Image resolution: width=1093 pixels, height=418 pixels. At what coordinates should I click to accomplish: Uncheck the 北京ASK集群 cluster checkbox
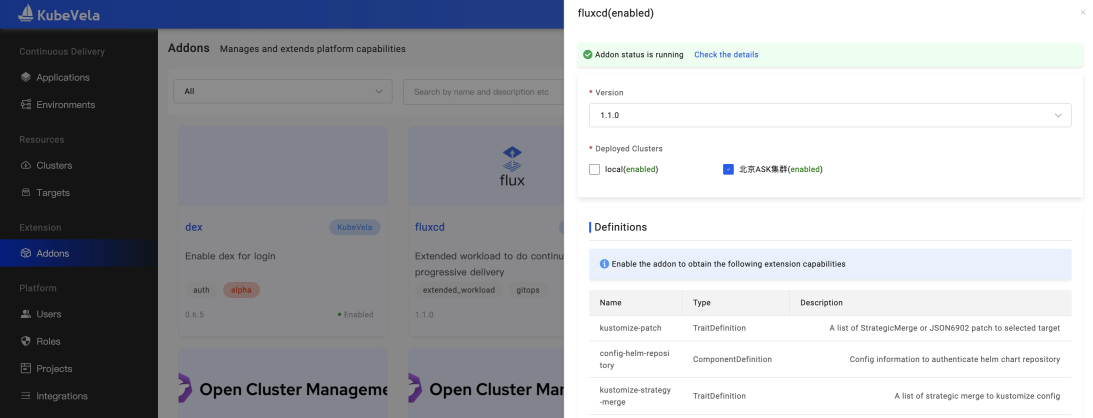coord(728,169)
